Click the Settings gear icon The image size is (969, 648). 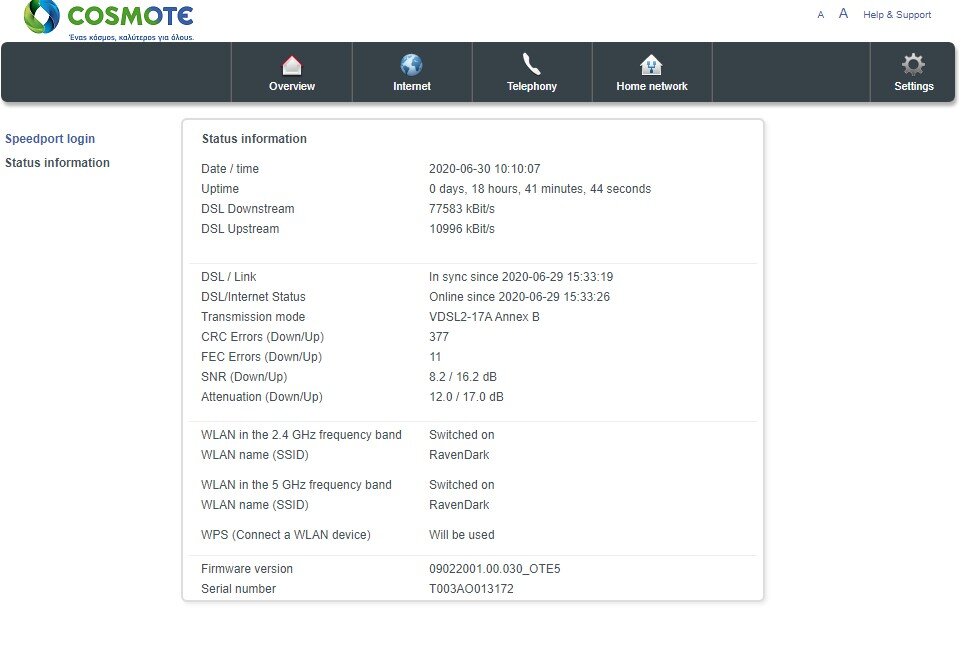point(913,64)
